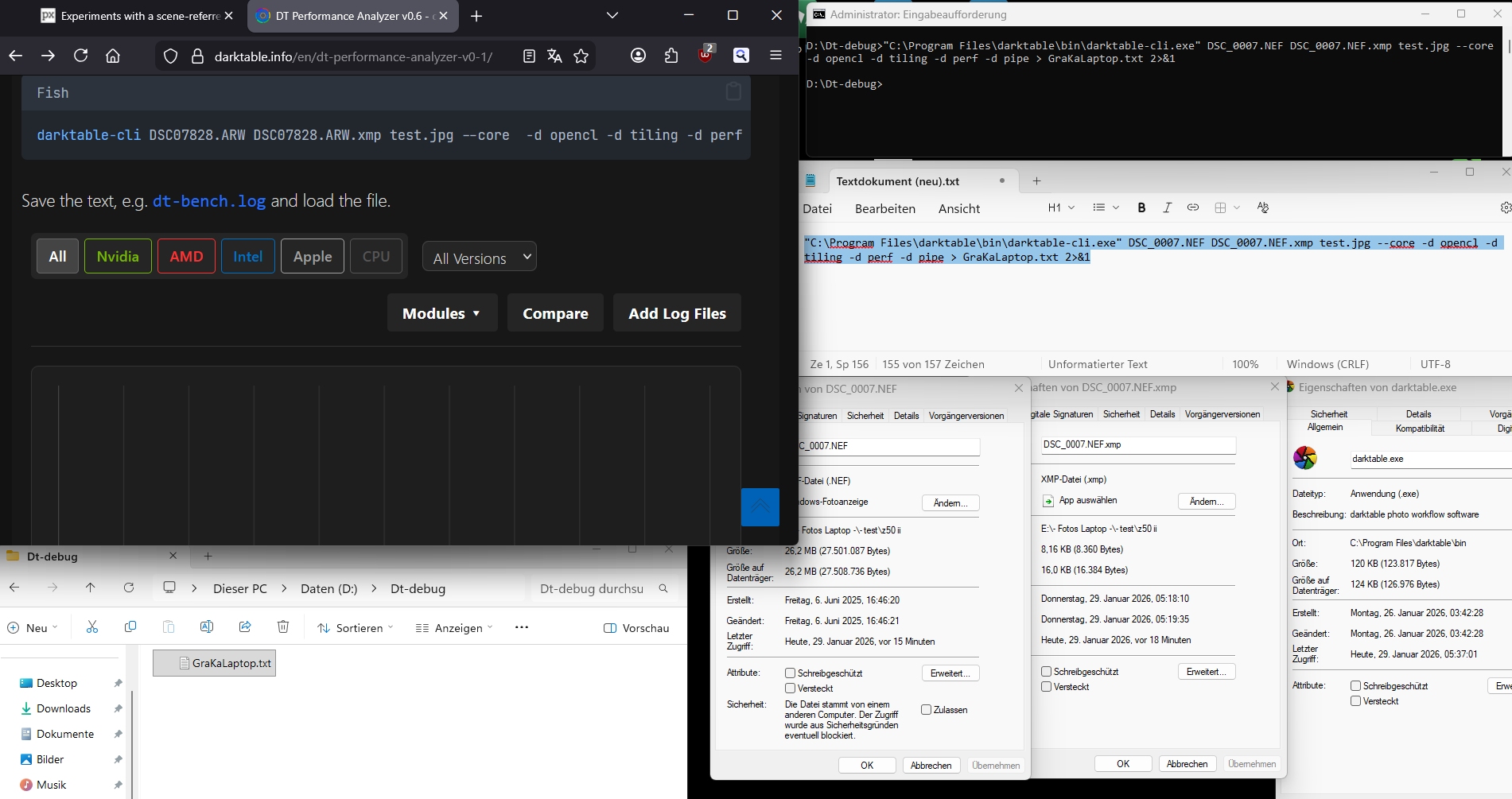Copy the Fish command with clipboard icon
Screen dimensions: 1512x799
[x=733, y=91]
